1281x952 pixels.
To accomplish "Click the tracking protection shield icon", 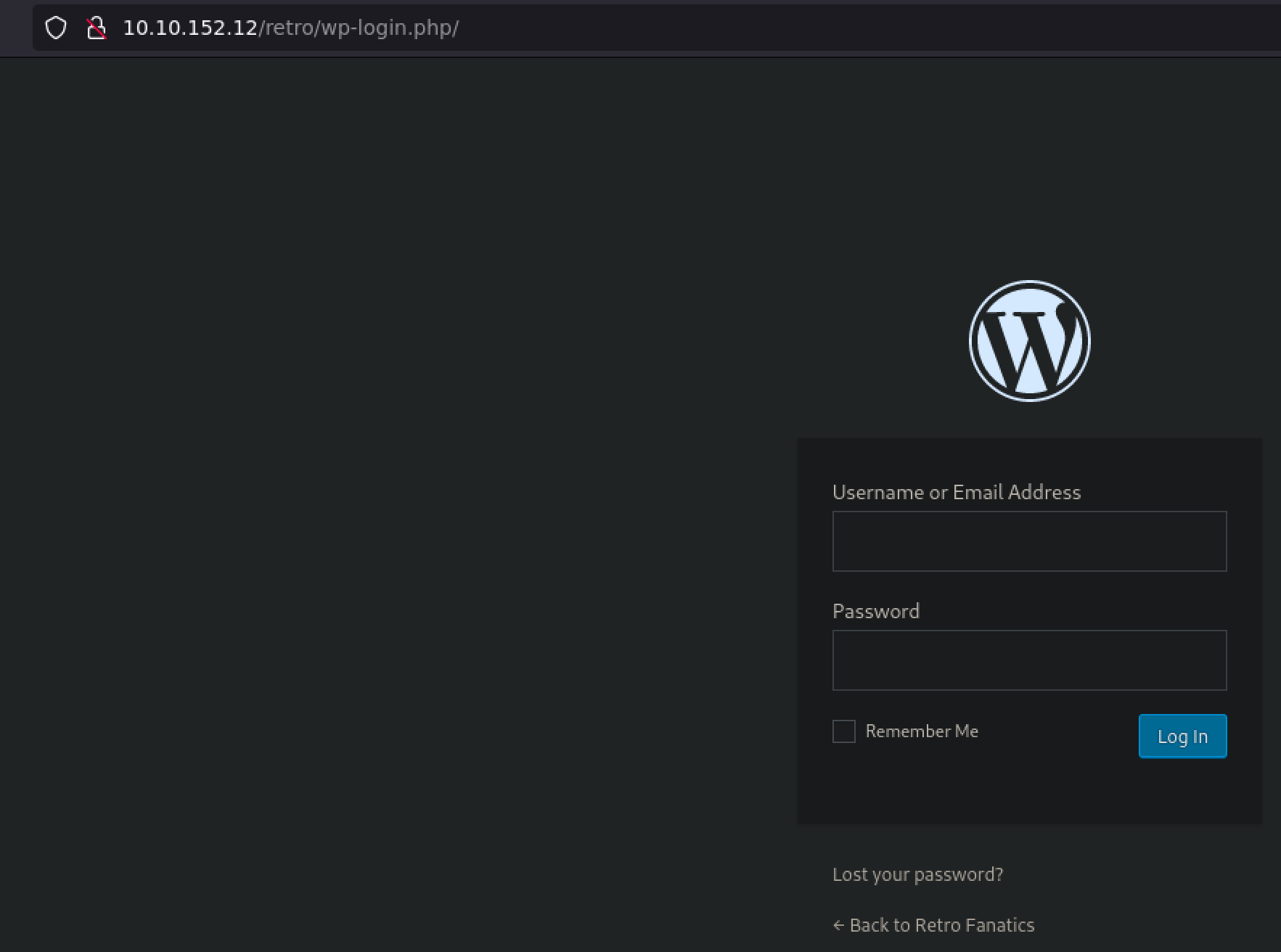I will point(56,28).
